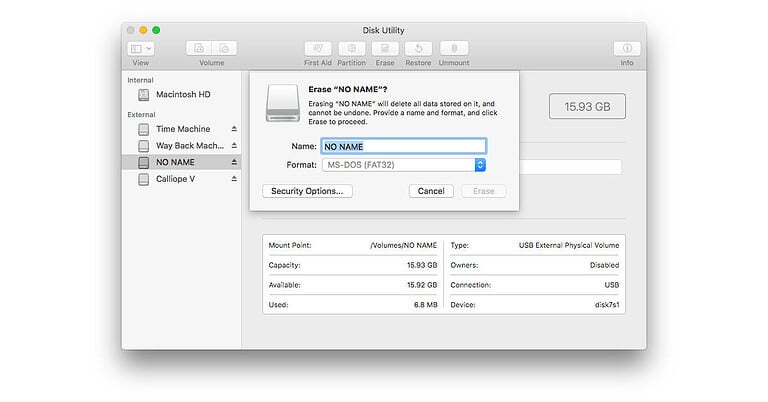Viewport: 768px width, 402px height.
Task: Open the Format dropdown MS-DOS (FAT32)
Action: coord(404,165)
